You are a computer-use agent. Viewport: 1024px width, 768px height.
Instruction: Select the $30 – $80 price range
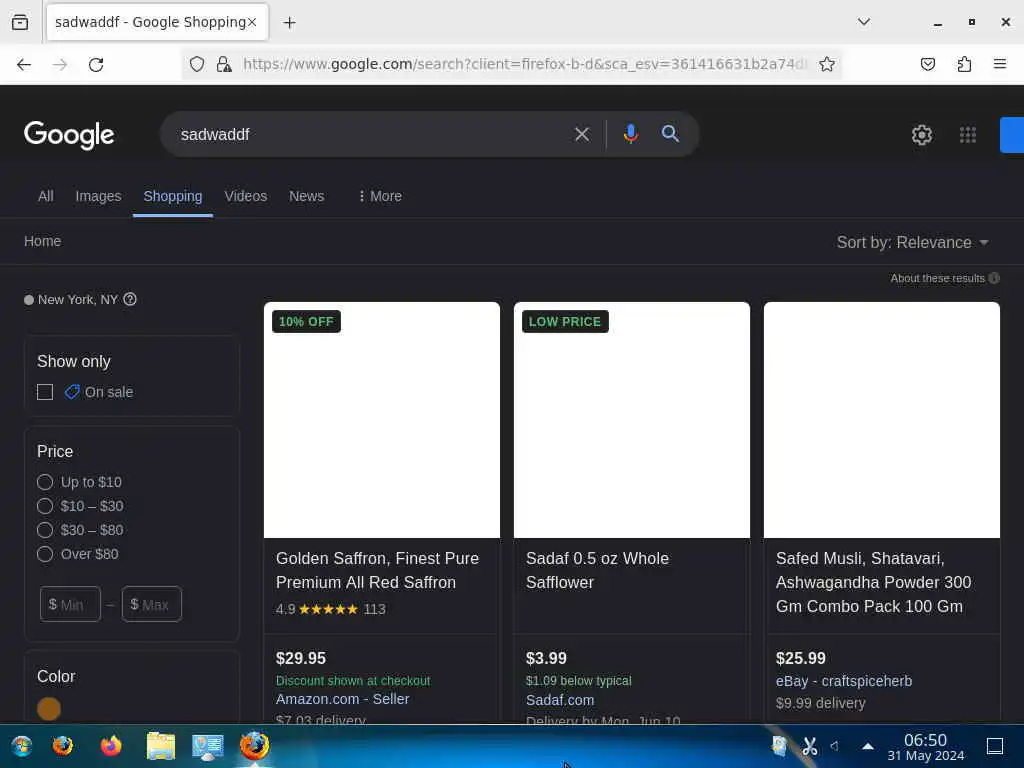45,530
